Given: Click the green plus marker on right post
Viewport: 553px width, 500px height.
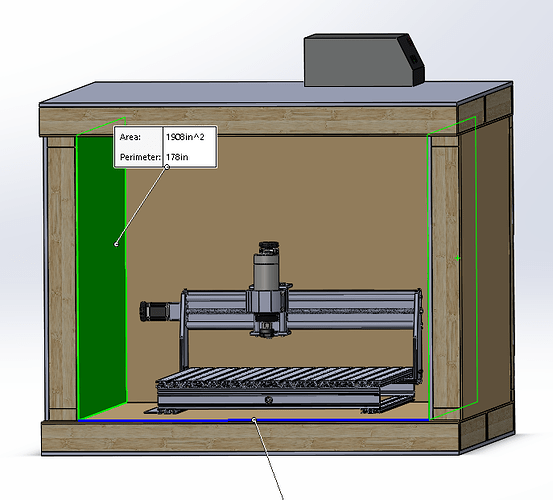Looking at the screenshot, I should tap(457, 258).
